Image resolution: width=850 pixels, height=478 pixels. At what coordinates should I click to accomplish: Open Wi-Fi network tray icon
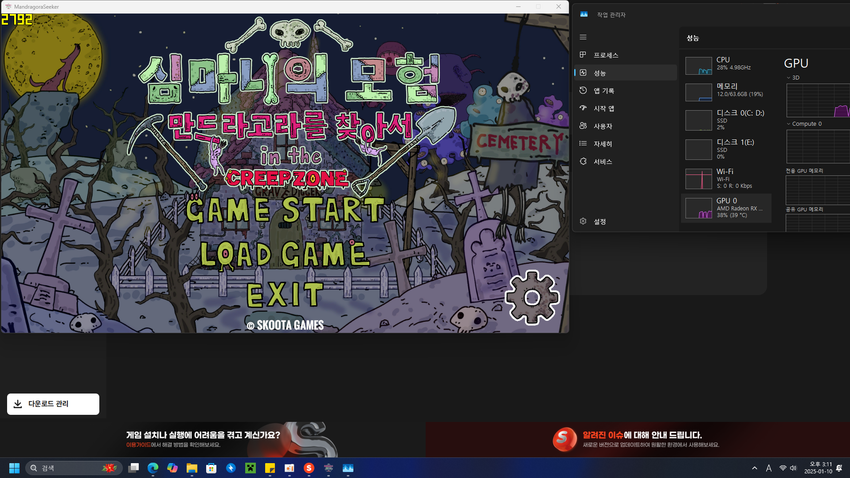pyautogui.click(x=783, y=468)
